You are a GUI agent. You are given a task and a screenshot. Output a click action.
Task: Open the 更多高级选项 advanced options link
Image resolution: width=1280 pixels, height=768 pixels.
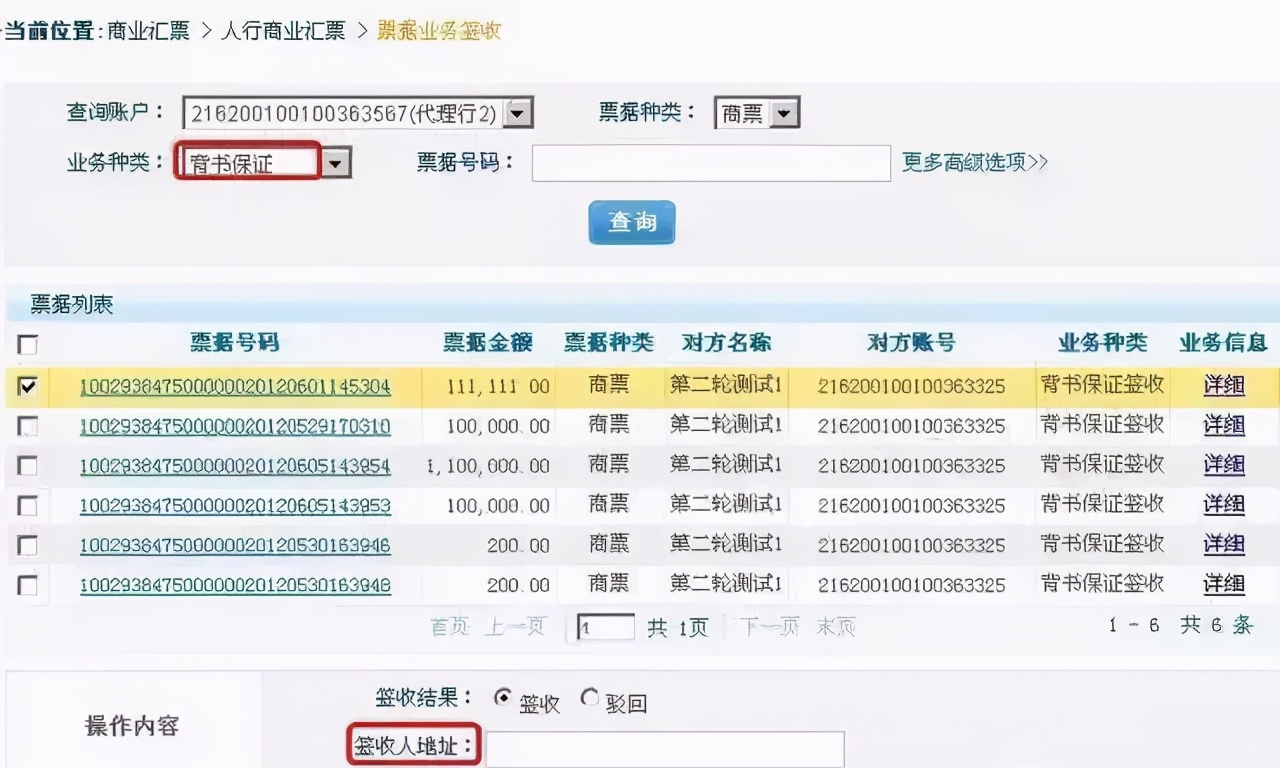(x=973, y=162)
